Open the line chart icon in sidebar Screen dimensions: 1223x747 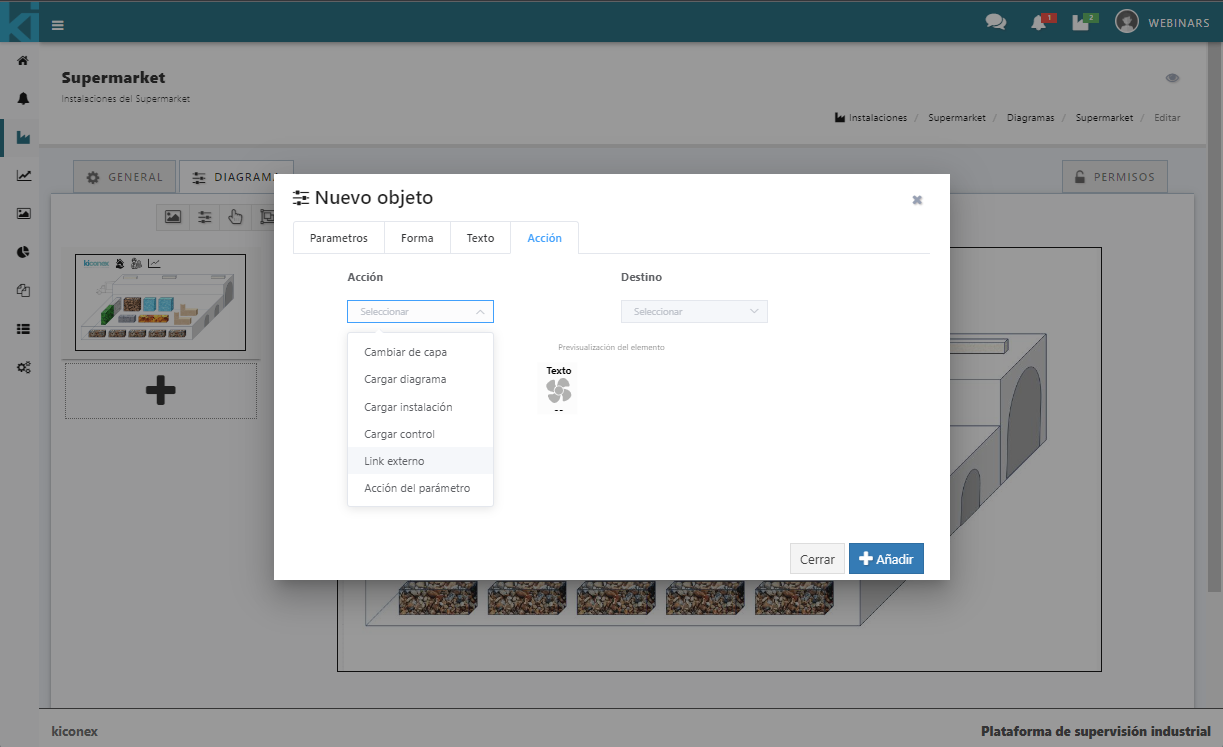coord(23,176)
